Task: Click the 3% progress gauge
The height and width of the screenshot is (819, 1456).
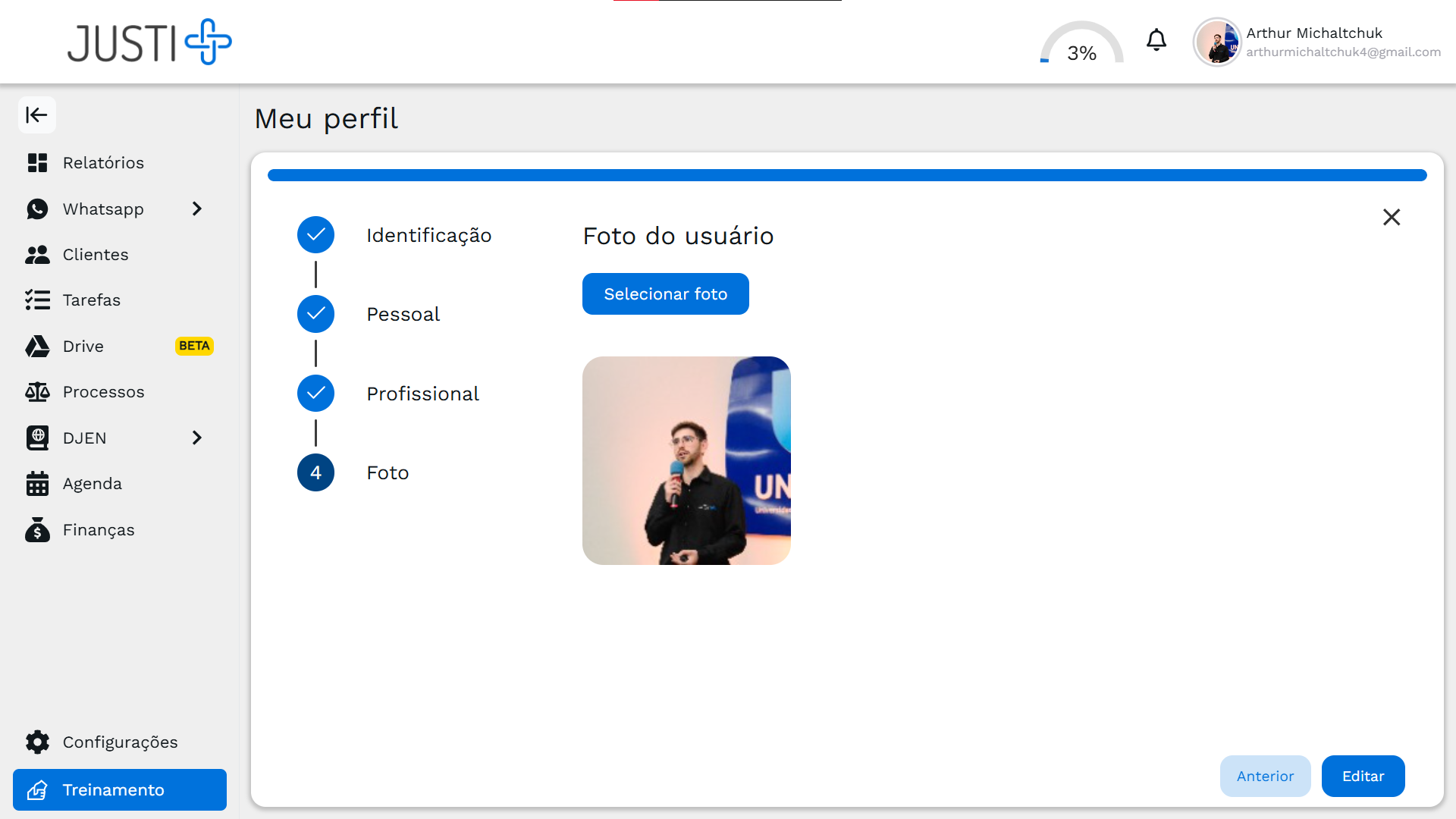Action: pos(1081,45)
